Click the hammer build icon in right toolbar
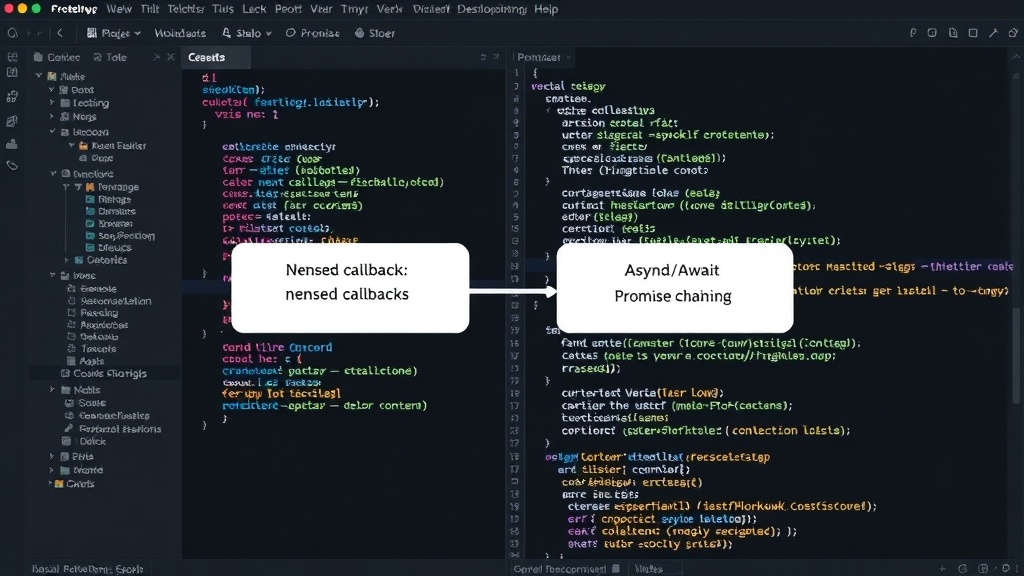 click(993, 33)
